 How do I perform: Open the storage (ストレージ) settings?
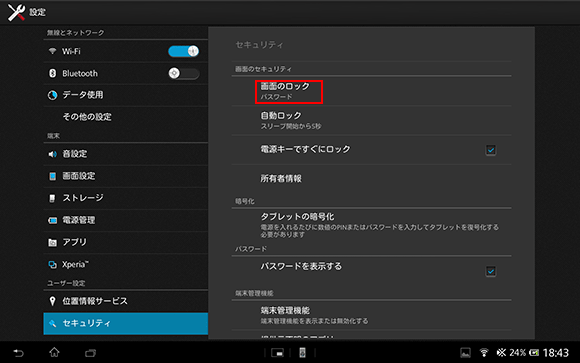(126, 198)
